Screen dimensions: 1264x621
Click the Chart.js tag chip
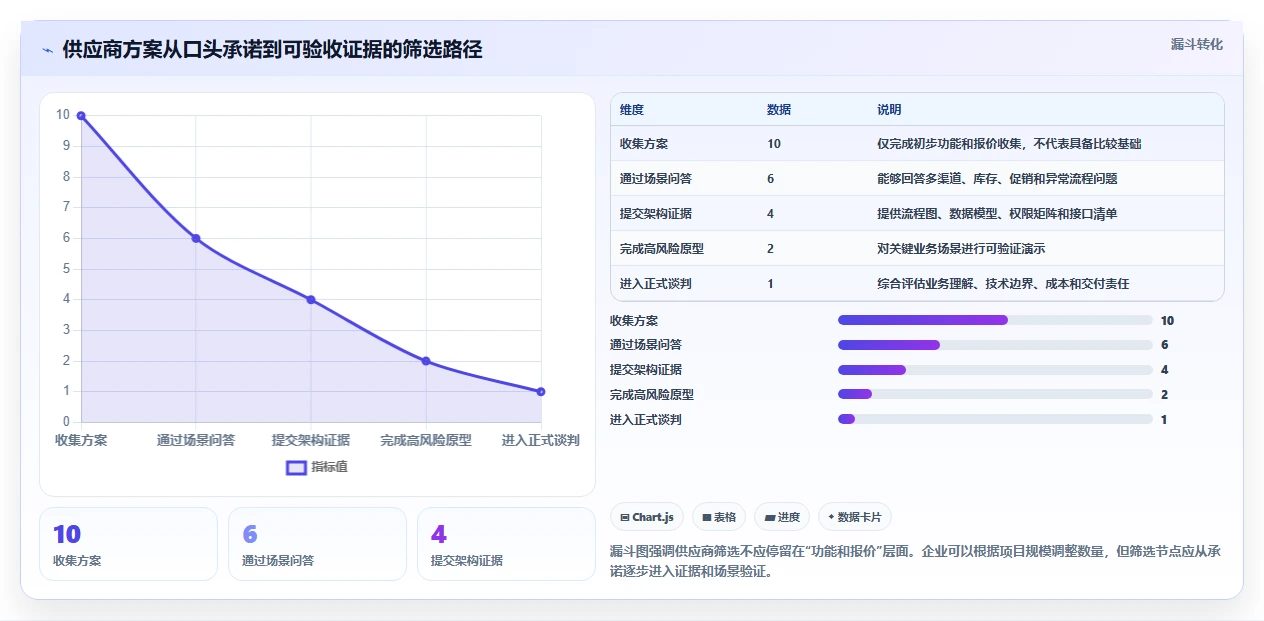(647, 517)
